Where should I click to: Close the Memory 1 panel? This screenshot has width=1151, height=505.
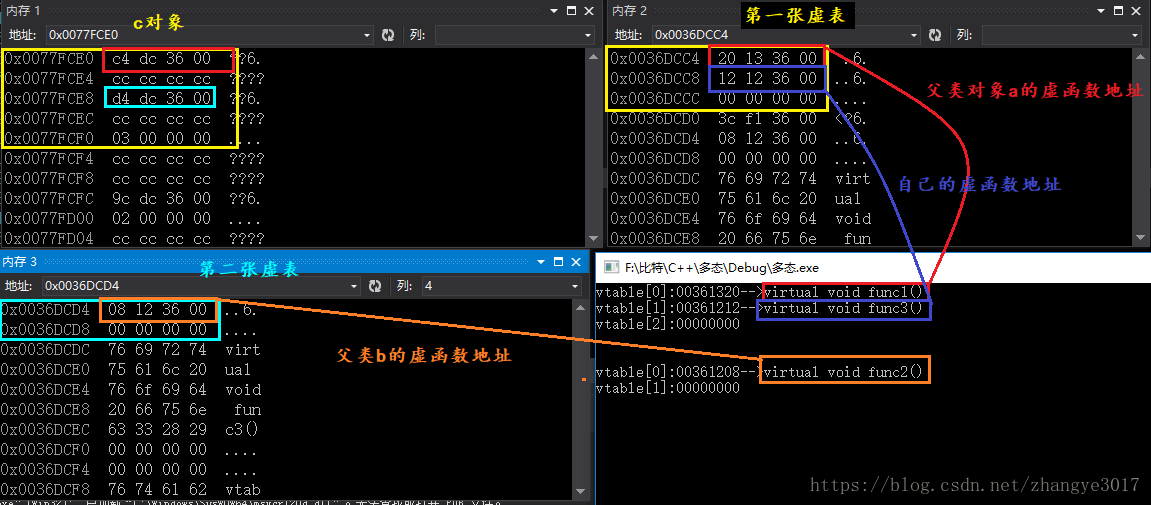[588, 10]
